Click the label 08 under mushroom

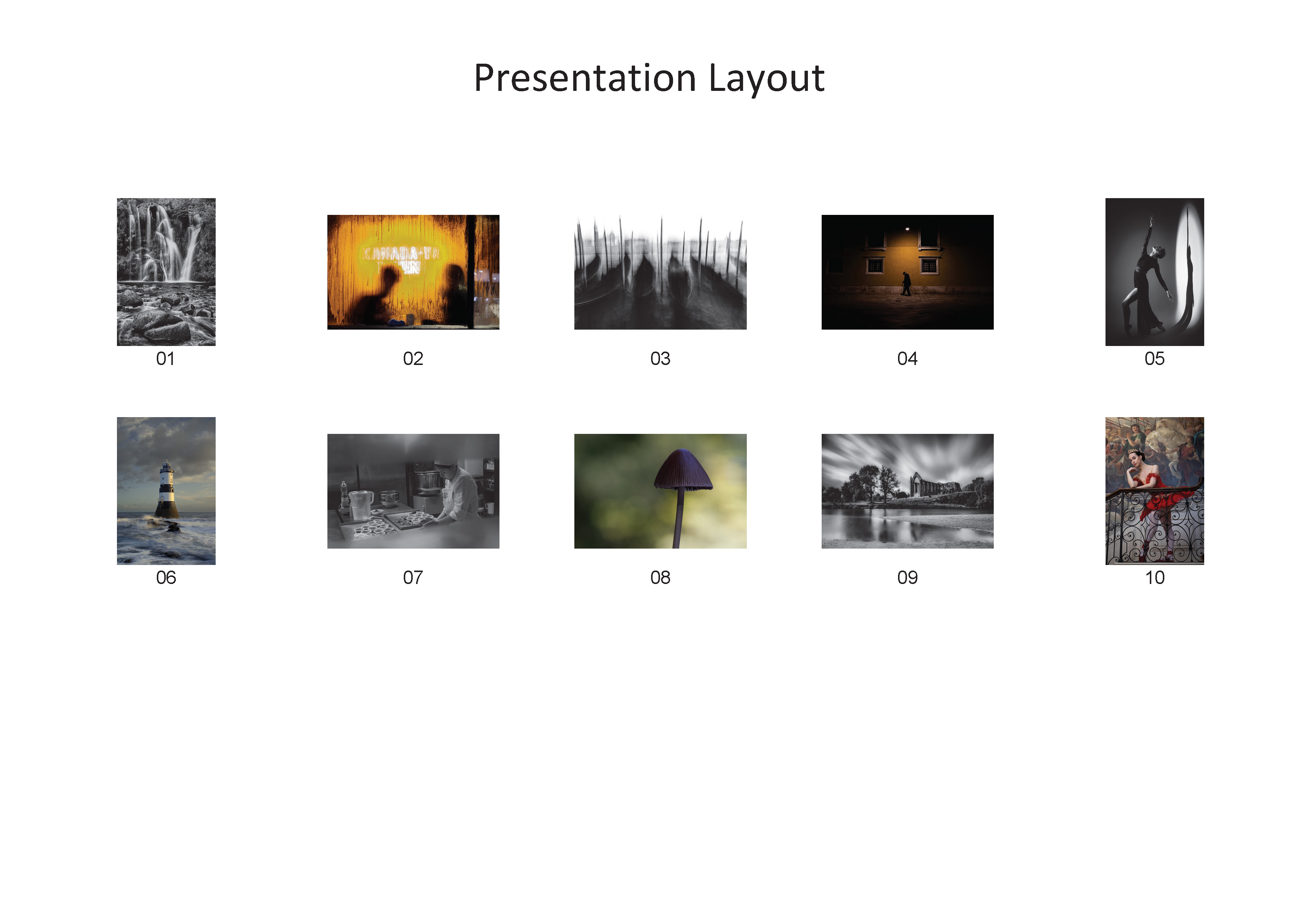(x=660, y=578)
